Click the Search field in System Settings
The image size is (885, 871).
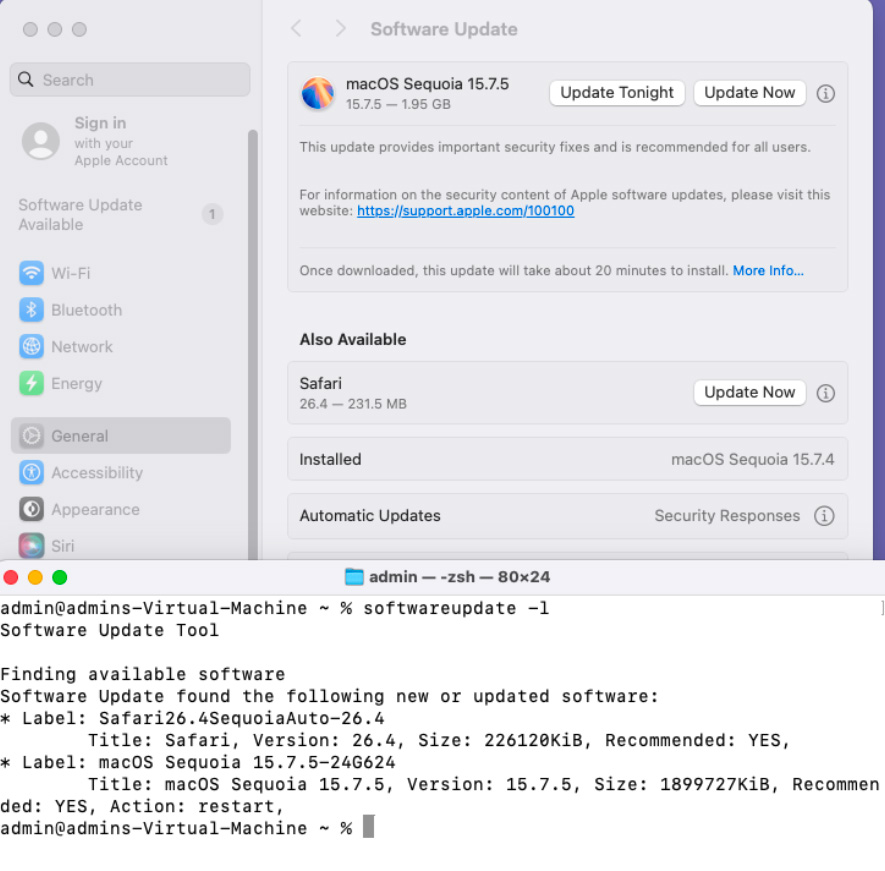(130, 80)
